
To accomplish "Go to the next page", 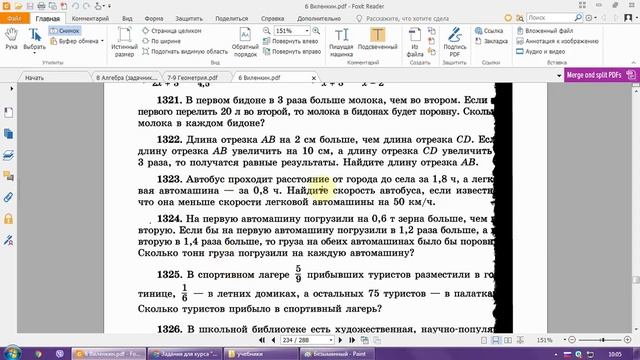I will [340, 340].
